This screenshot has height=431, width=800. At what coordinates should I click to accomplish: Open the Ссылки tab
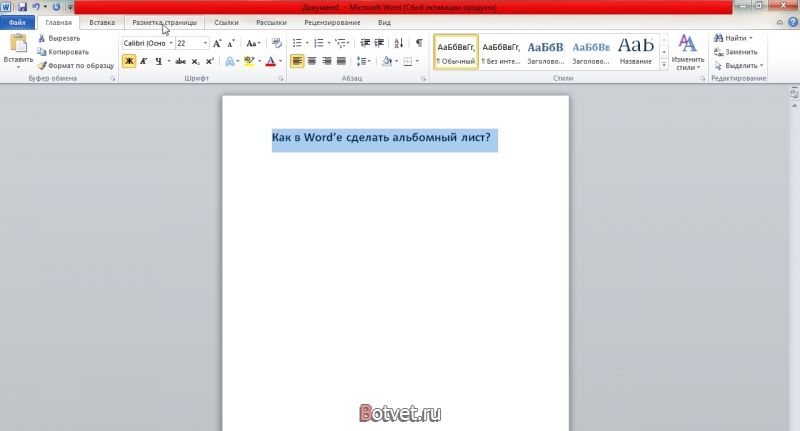click(x=227, y=22)
